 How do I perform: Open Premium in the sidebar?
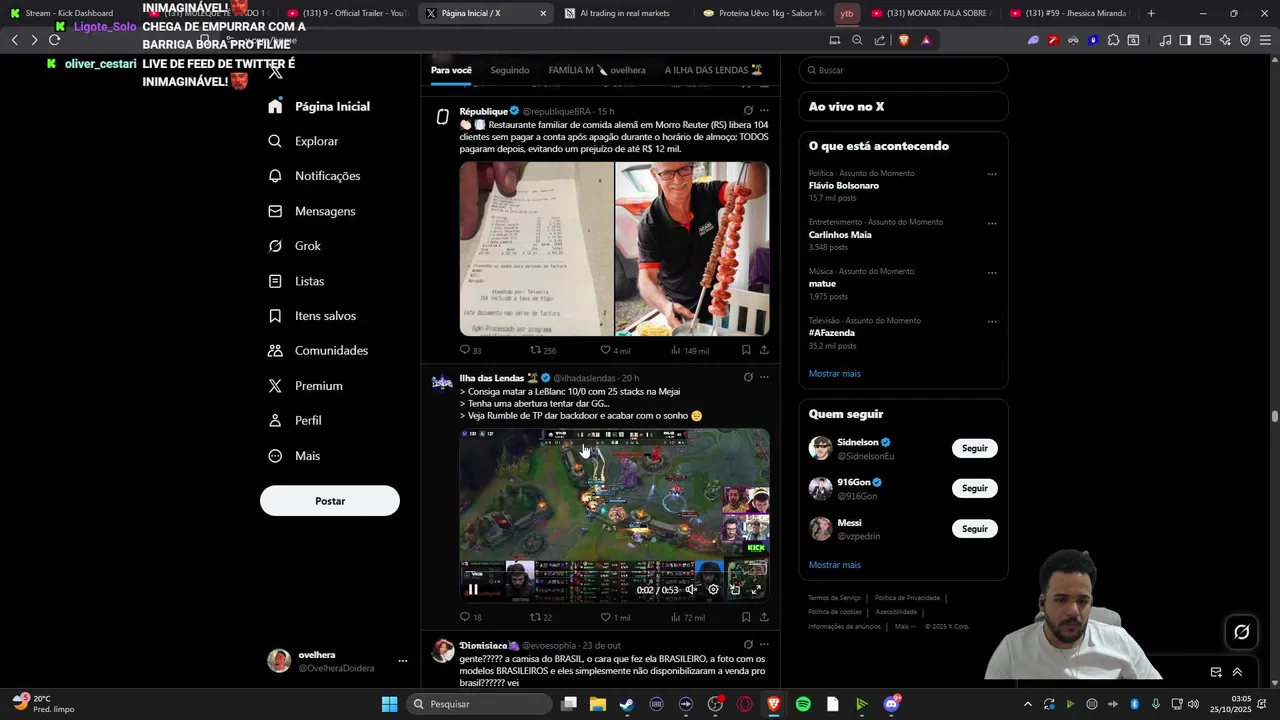pyautogui.click(x=305, y=386)
